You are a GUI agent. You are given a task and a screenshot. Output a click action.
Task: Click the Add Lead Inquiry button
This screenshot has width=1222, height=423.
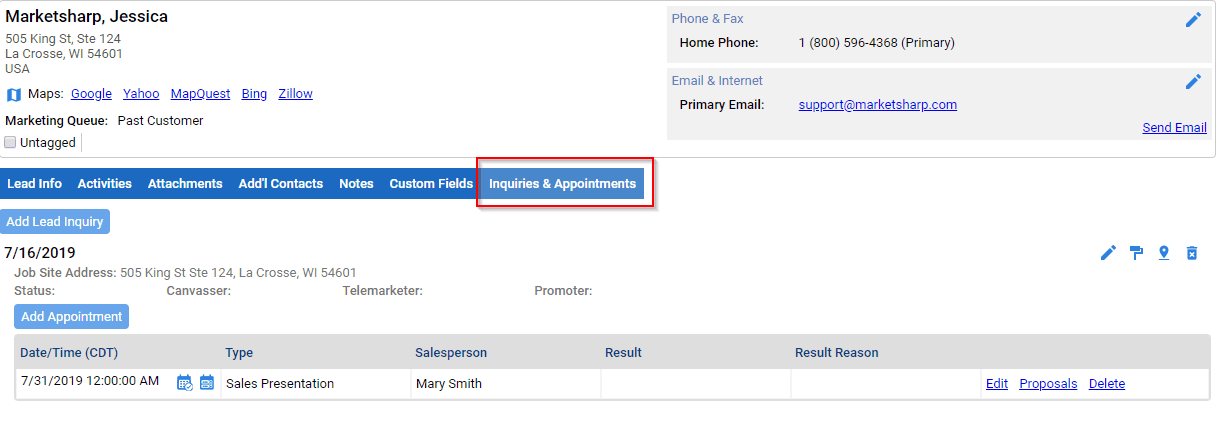coord(55,222)
